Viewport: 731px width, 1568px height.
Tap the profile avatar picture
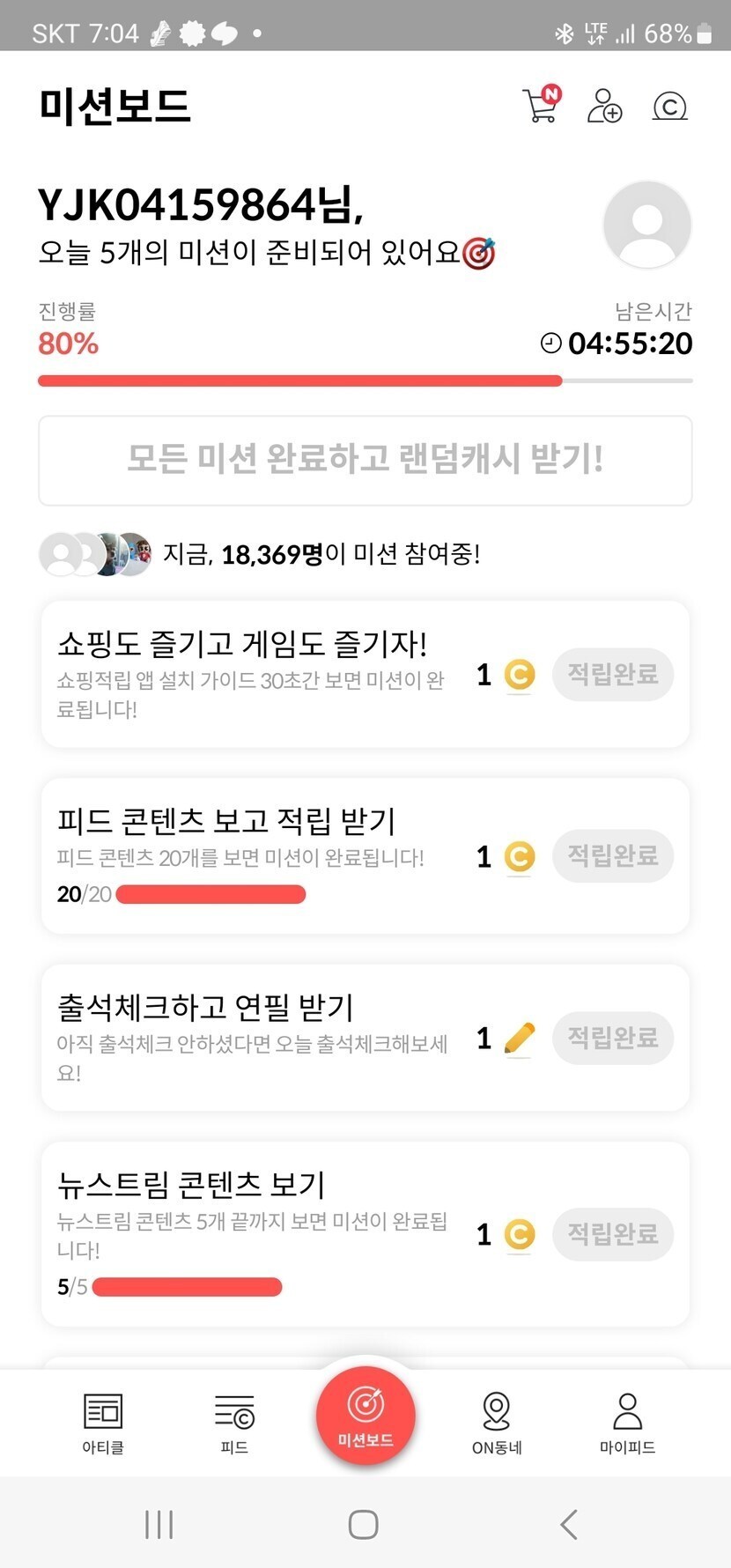(x=646, y=225)
